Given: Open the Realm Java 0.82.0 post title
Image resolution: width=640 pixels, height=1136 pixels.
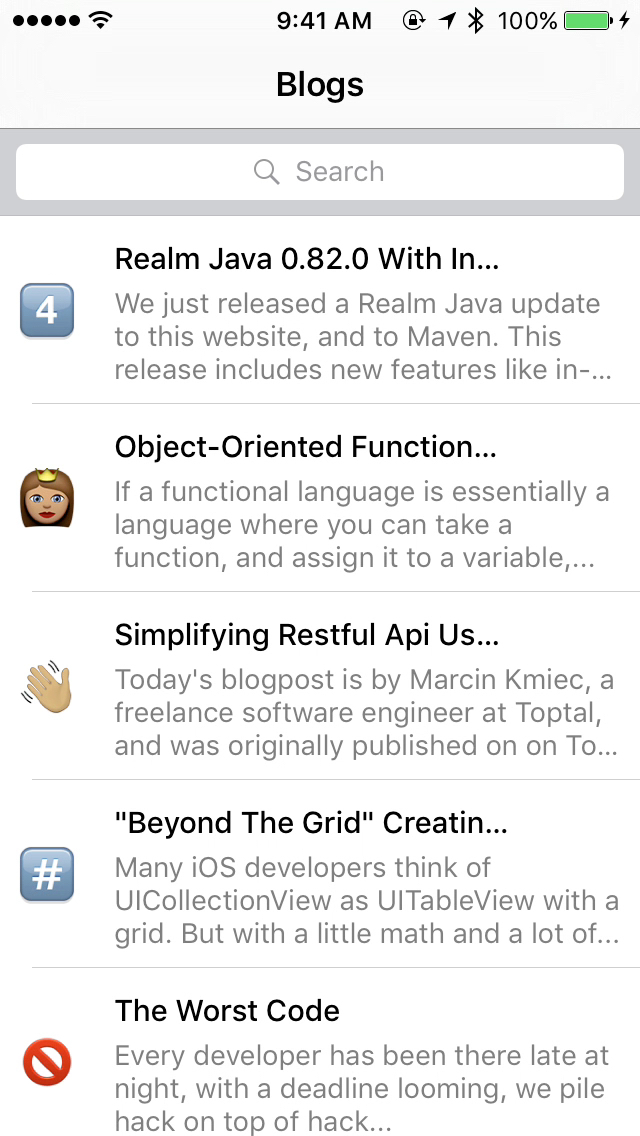Looking at the screenshot, I should point(307,259).
